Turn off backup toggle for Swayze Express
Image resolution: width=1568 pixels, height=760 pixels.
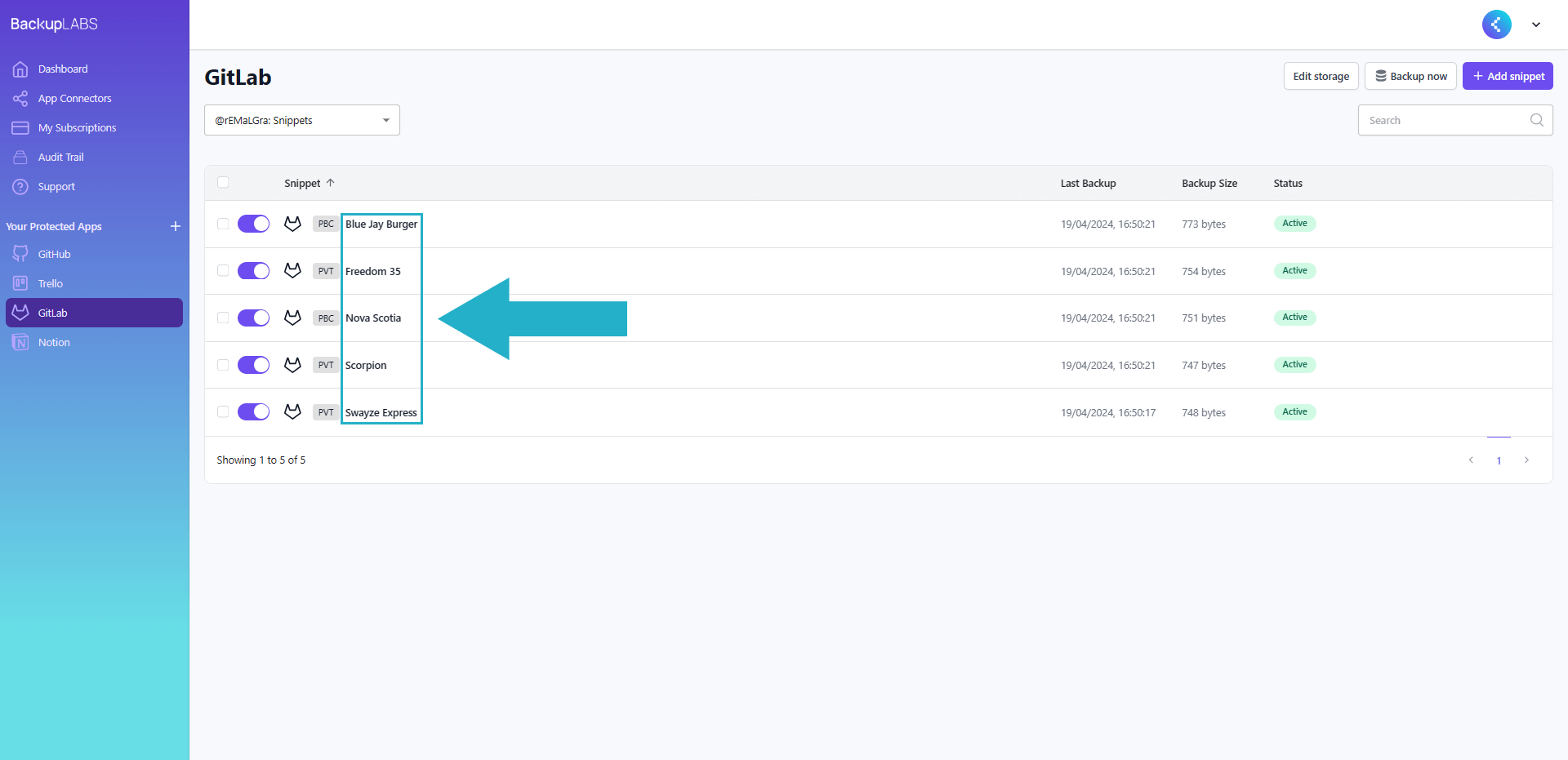pyautogui.click(x=253, y=411)
